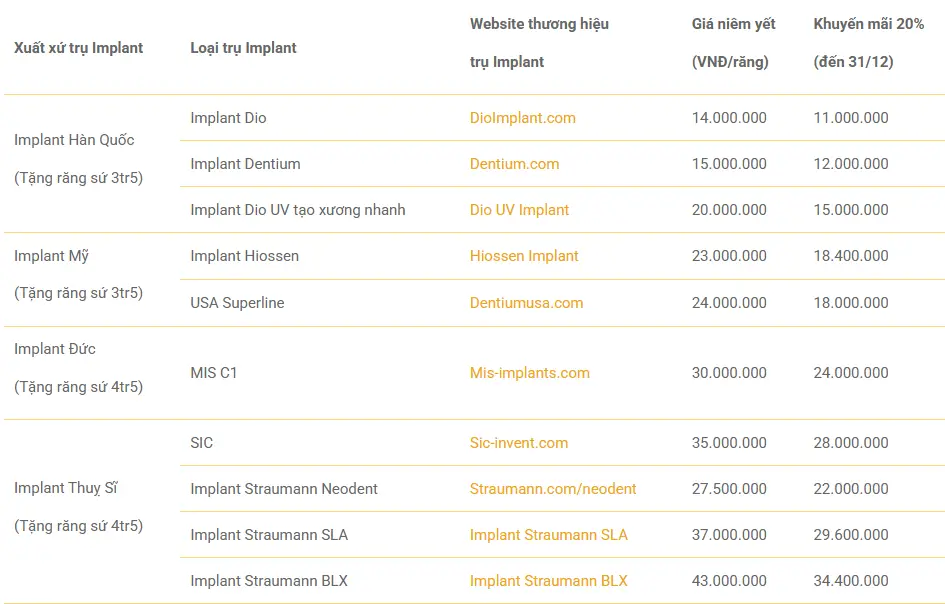Open the DioImplant.com link
The width and height of the screenshot is (945, 604).
522,118
